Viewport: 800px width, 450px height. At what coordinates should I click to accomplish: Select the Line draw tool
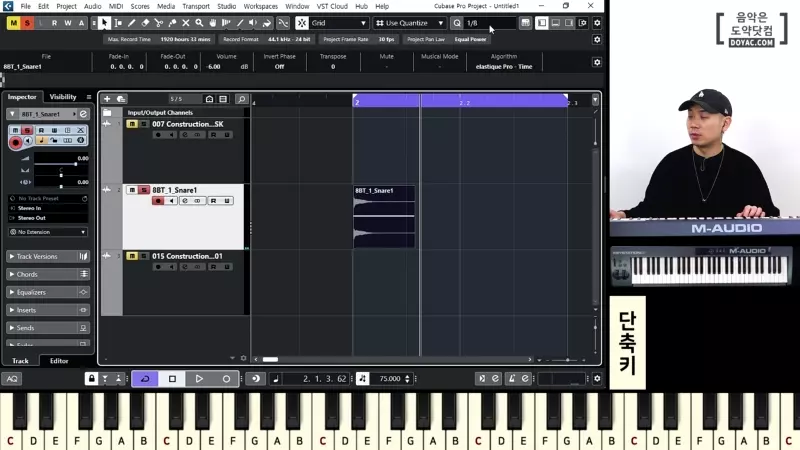point(240,23)
